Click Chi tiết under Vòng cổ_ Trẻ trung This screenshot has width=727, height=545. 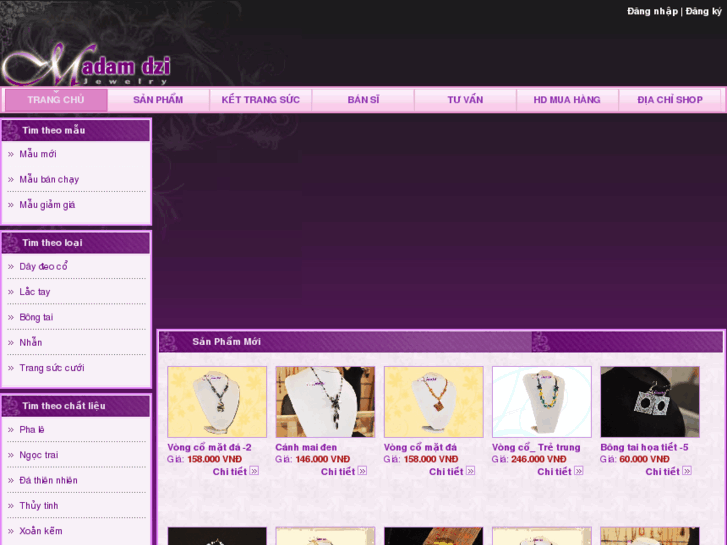(554, 472)
